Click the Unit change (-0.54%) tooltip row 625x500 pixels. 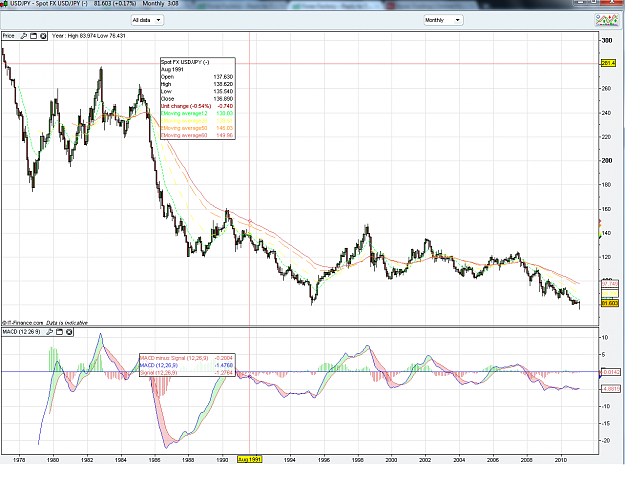pyautogui.click(x=197, y=106)
